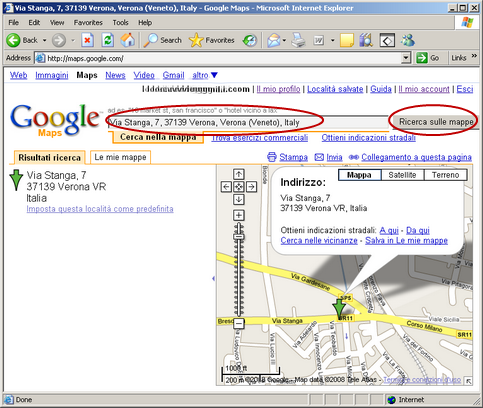Open the Guida help link
Image resolution: width=483 pixels, height=408 pixels.
pyautogui.click(x=381, y=89)
